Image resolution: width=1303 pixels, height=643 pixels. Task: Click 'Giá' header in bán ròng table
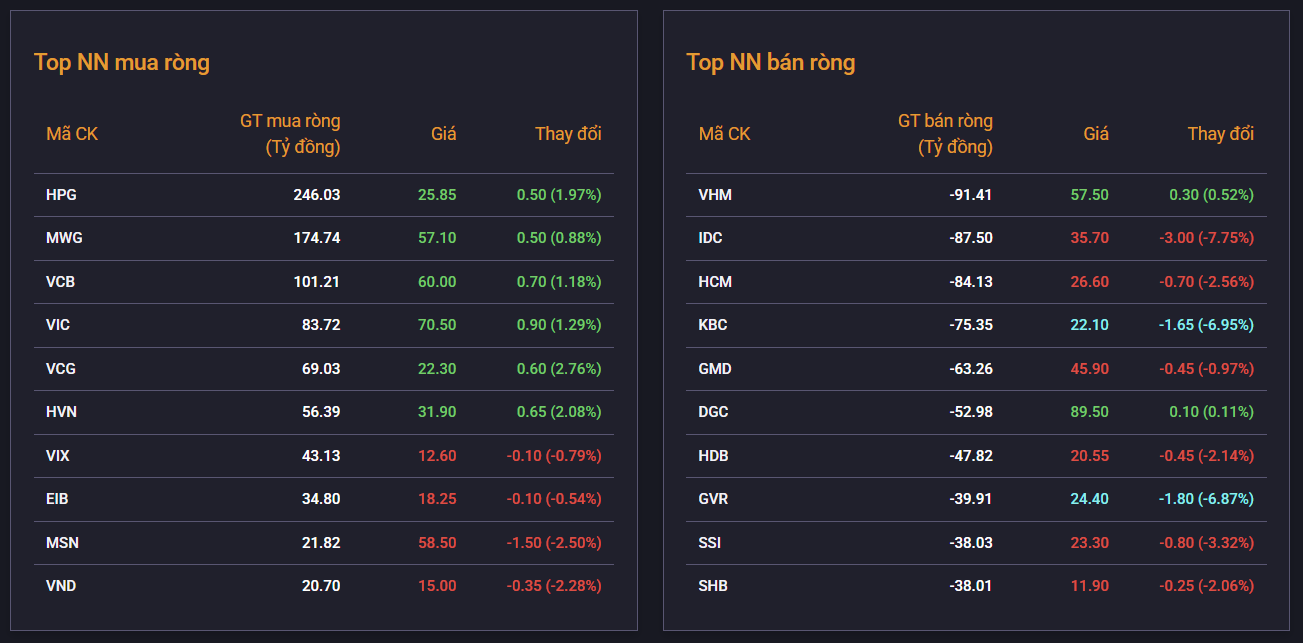[1096, 134]
